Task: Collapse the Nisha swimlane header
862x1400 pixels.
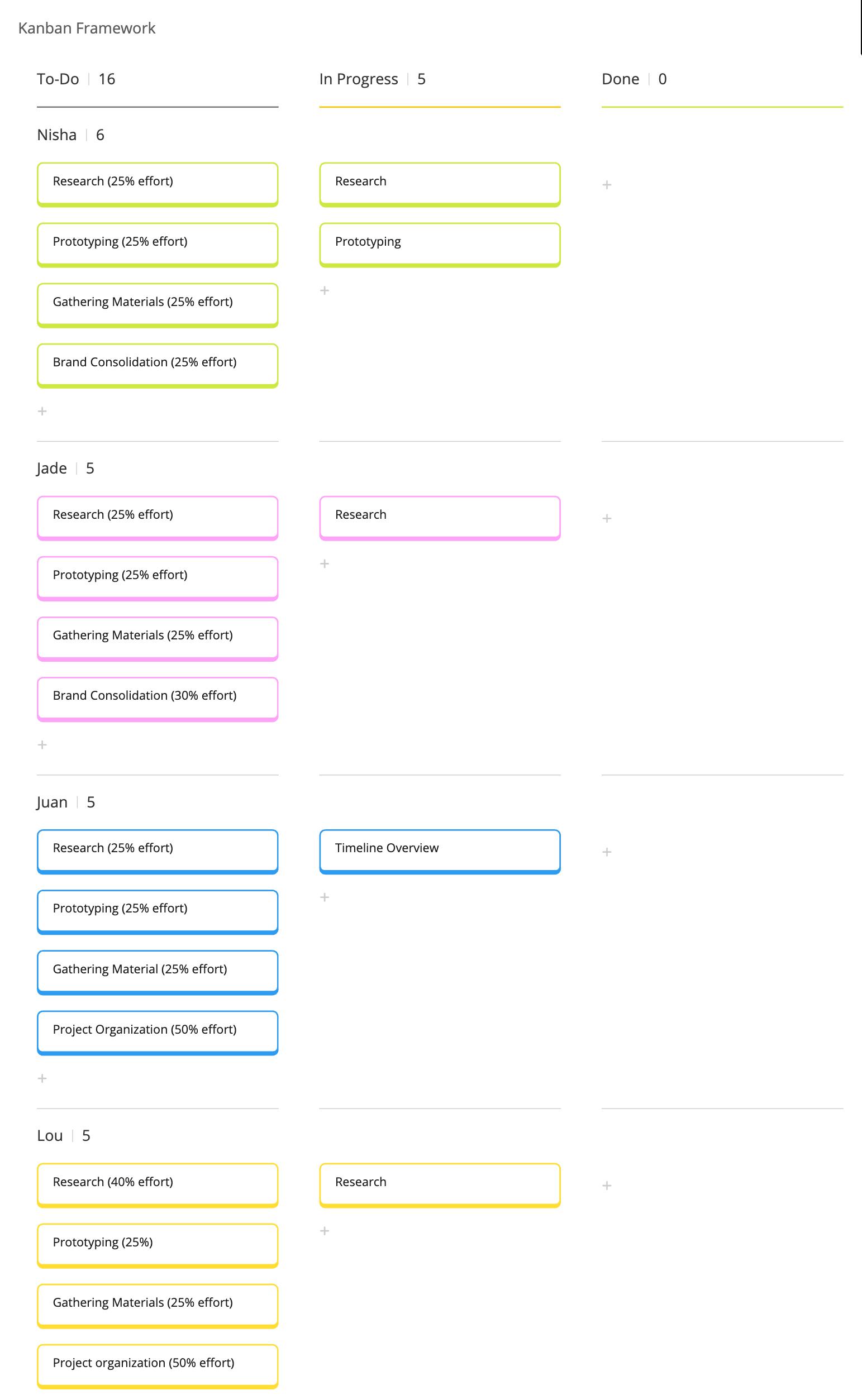Action: [56, 135]
